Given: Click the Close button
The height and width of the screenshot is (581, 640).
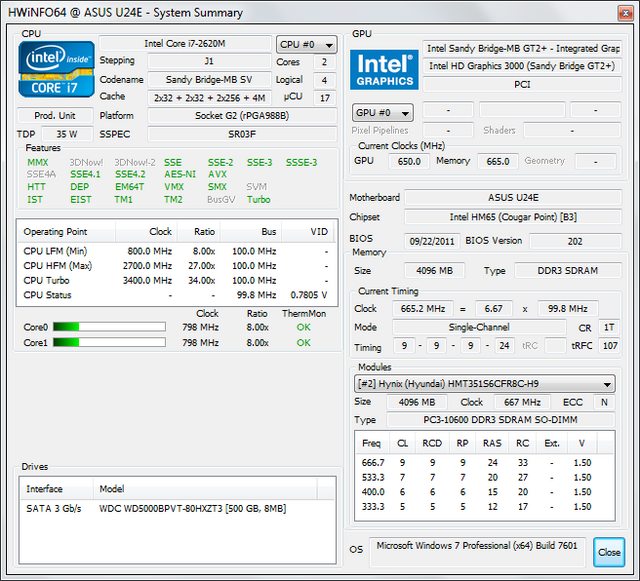Looking at the screenshot, I should tap(609, 552).
